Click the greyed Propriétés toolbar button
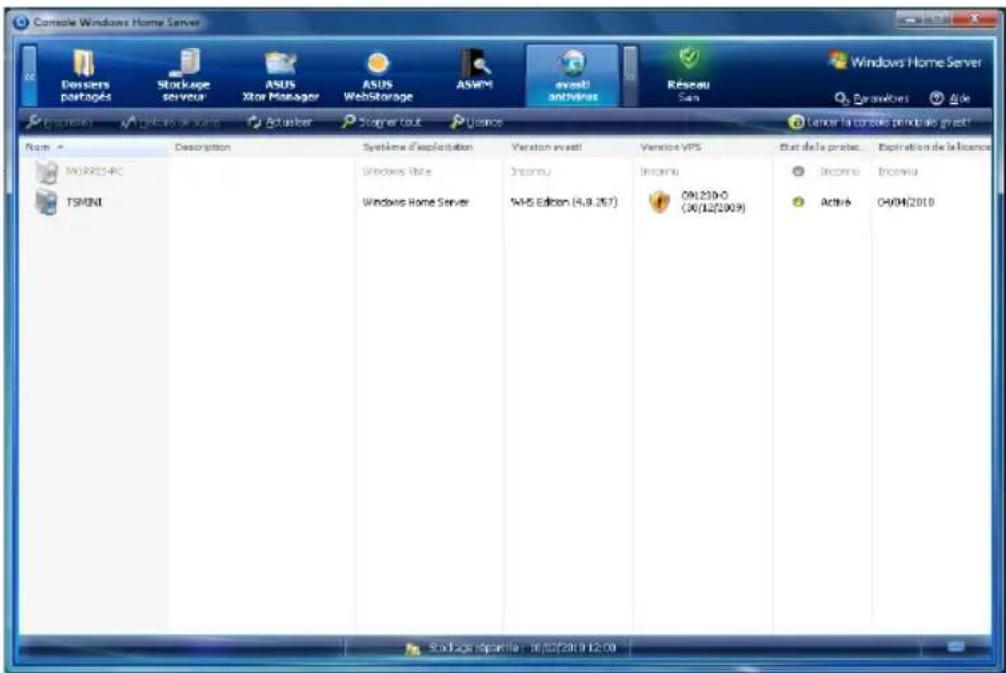This screenshot has width=1006, height=673. (x=59, y=121)
